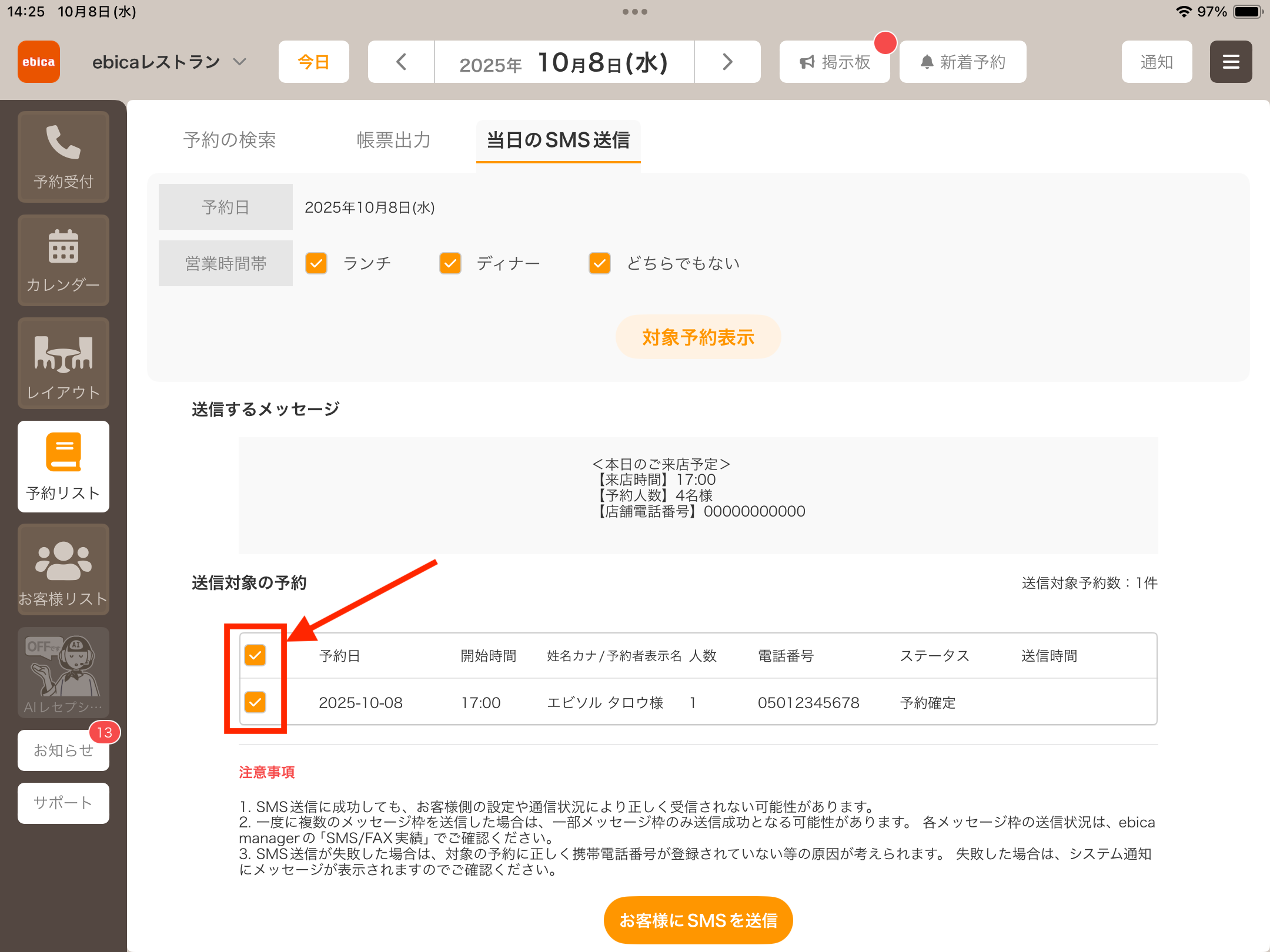This screenshot has width=1270, height=952.
Task: Click the Wi-Fi icon in status bar
Action: [x=1183, y=12]
